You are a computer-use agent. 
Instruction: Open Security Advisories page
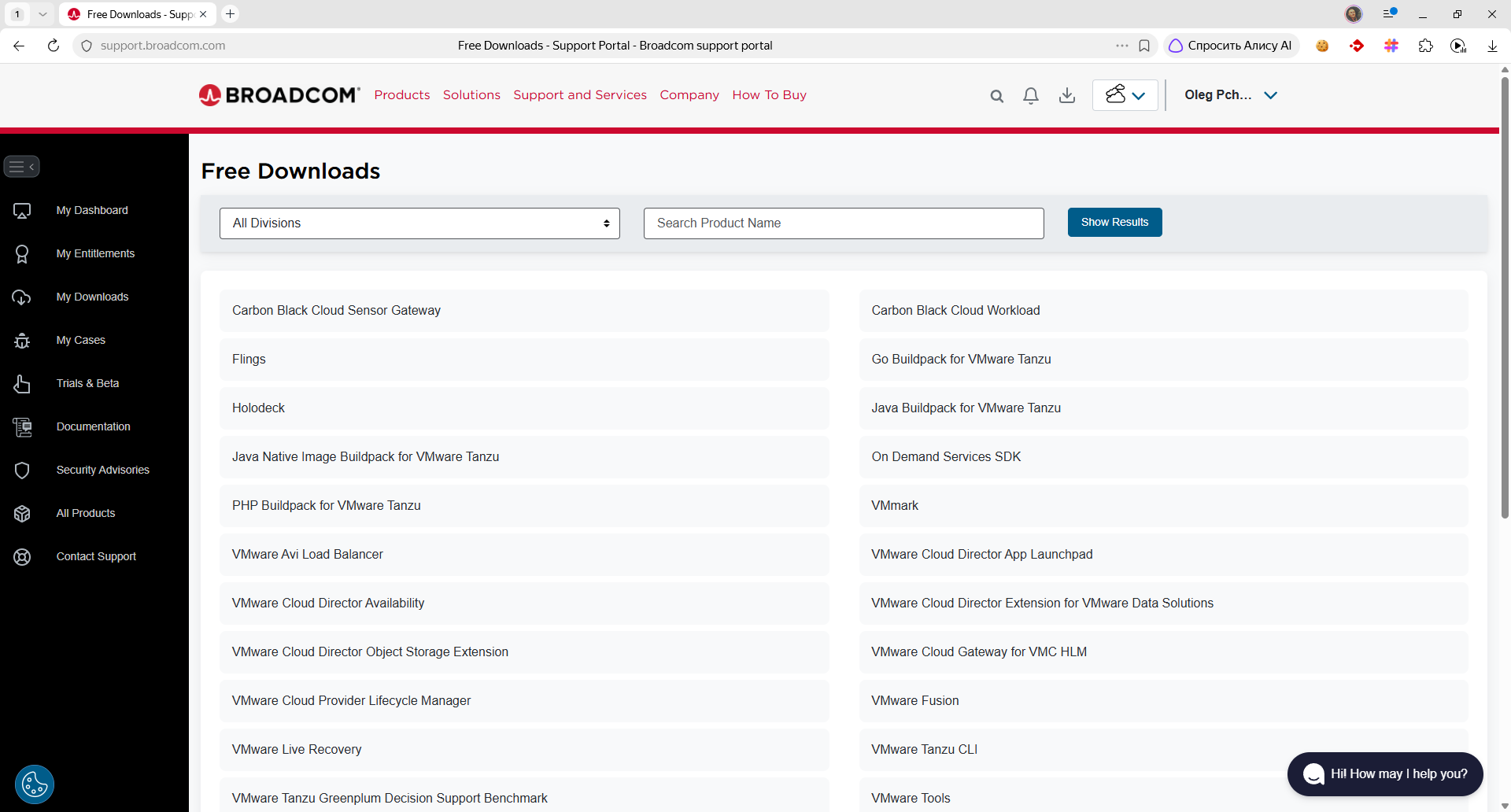[x=102, y=470]
